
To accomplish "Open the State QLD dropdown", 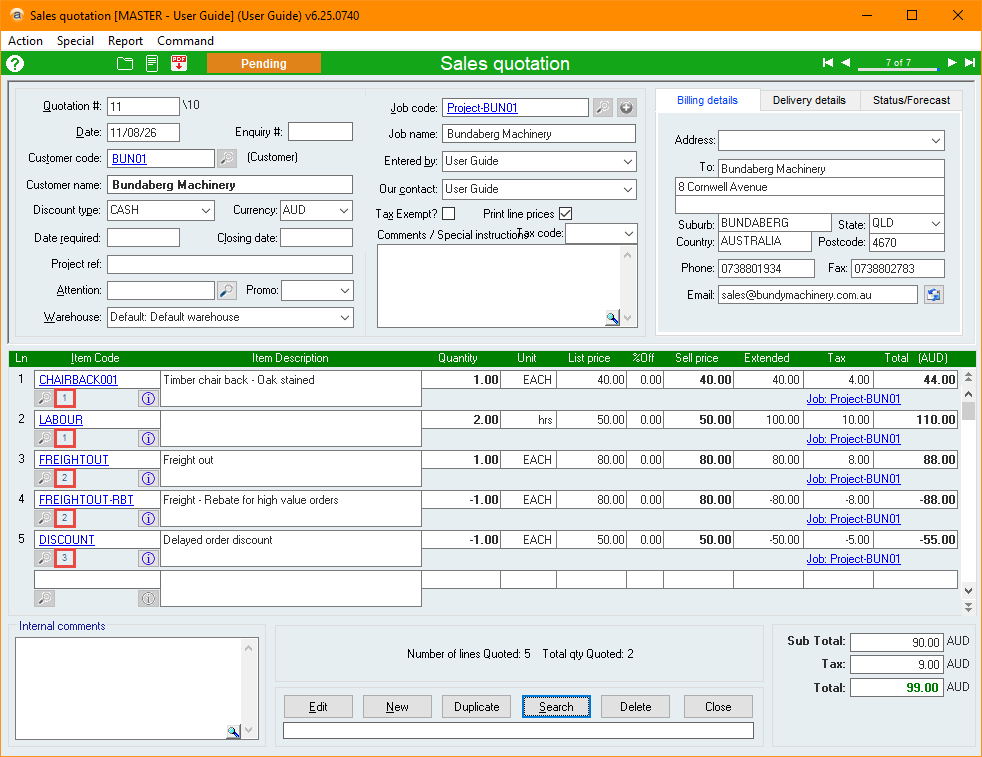I will (x=936, y=224).
